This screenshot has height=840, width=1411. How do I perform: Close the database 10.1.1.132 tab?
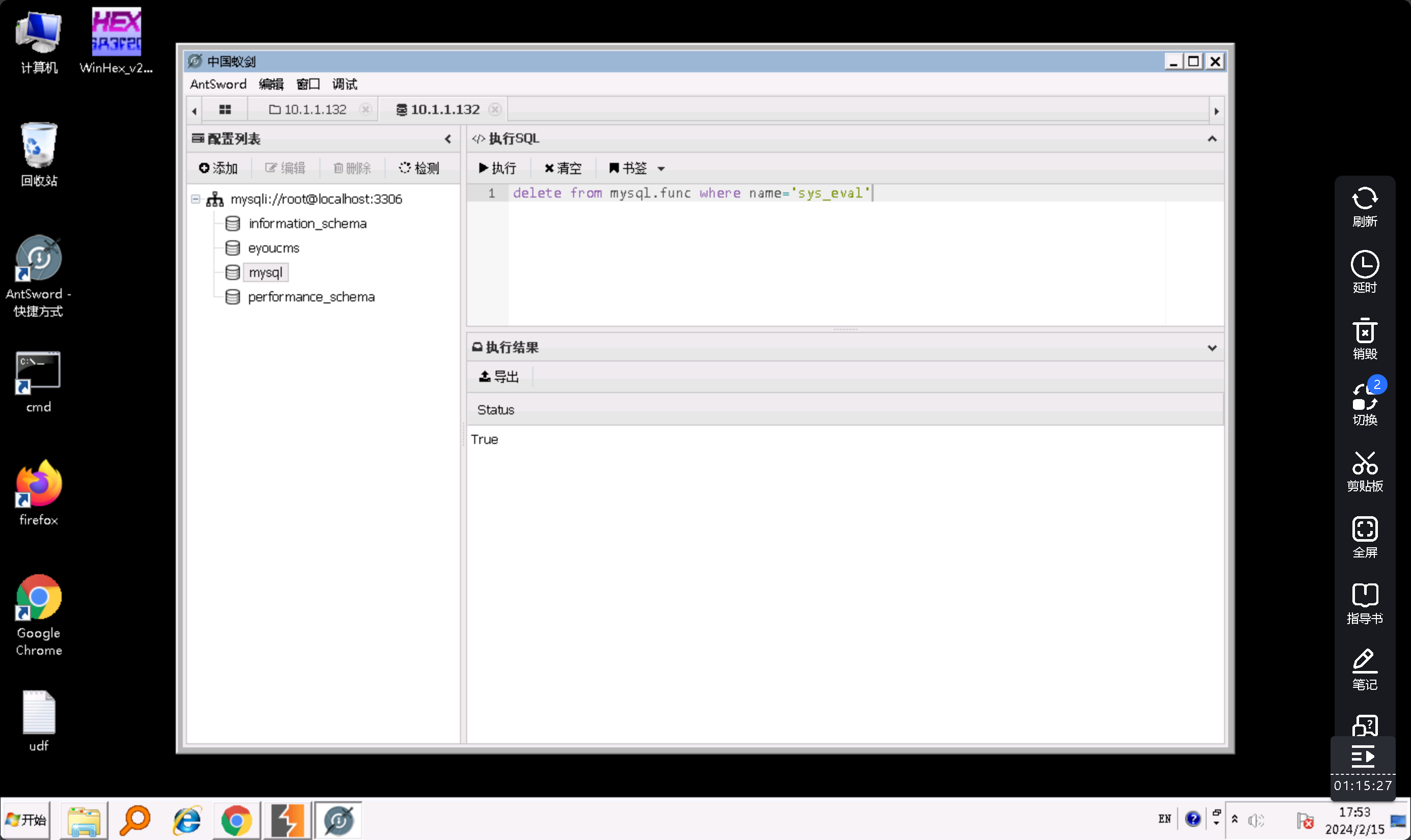click(495, 110)
